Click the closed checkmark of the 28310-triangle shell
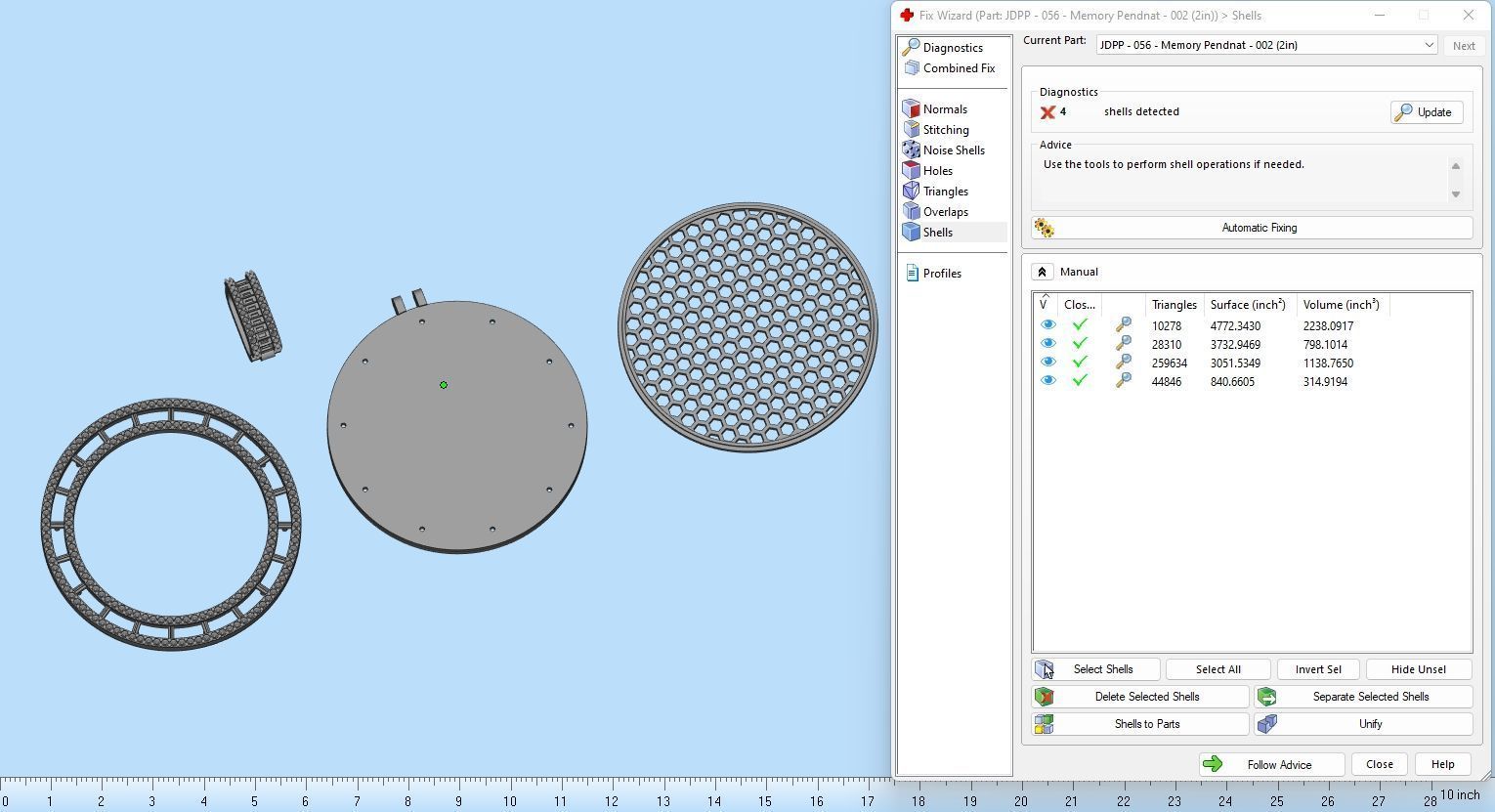The height and width of the screenshot is (812, 1495). [1080, 344]
